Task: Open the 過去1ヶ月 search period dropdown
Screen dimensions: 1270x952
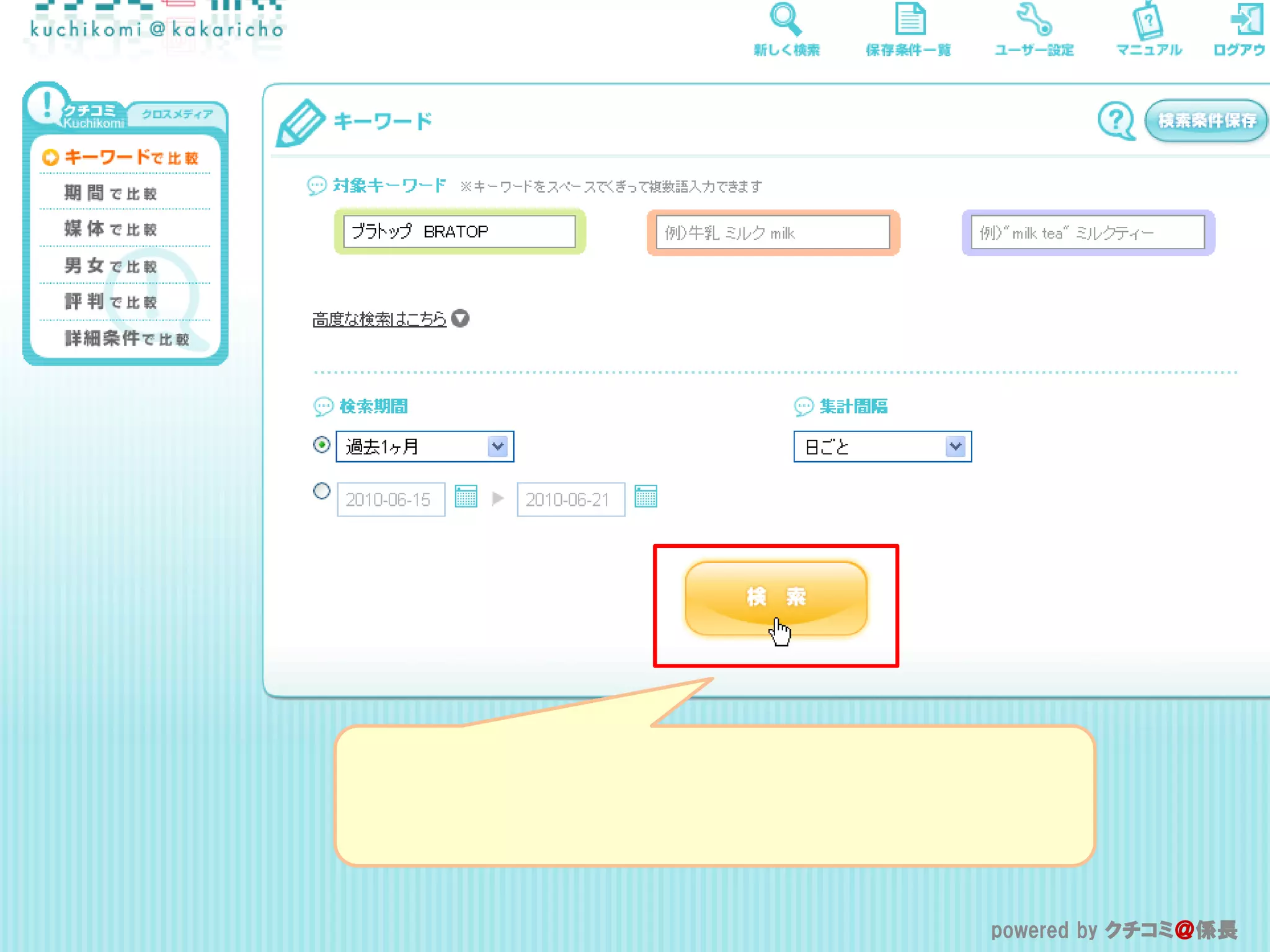Action: pyautogui.click(x=425, y=446)
